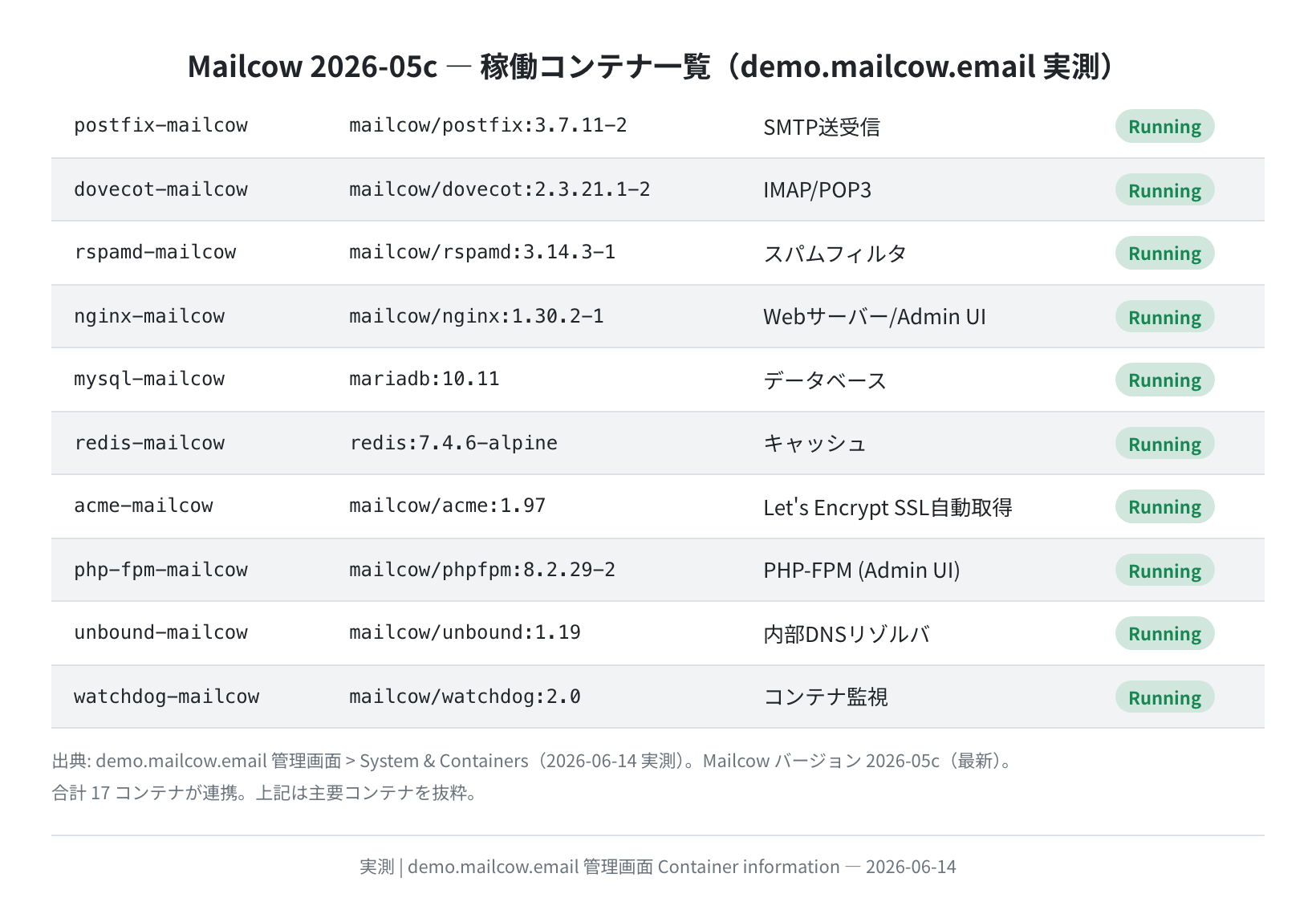Click the Running badge in dovecot-mailcow row
Viewport: 1316px width, 910px height.
point(1164,190)
